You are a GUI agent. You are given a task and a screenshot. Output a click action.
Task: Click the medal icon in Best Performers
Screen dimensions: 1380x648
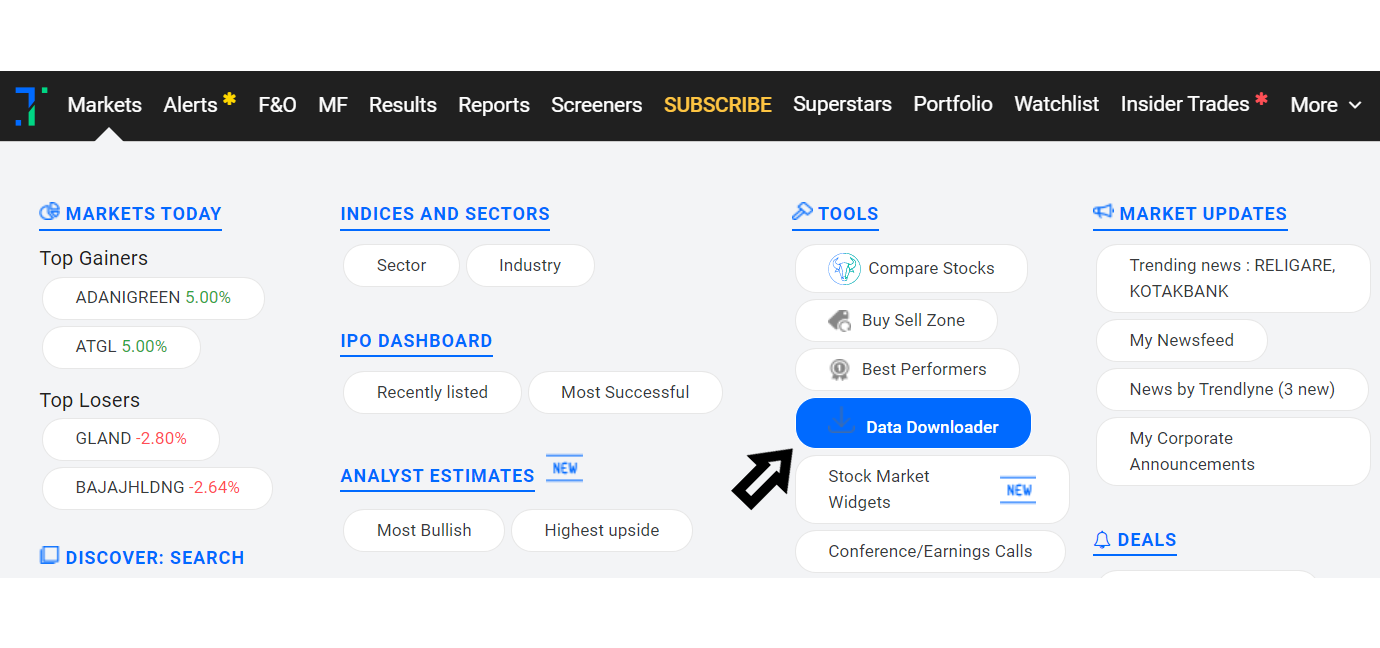[839, 370]
